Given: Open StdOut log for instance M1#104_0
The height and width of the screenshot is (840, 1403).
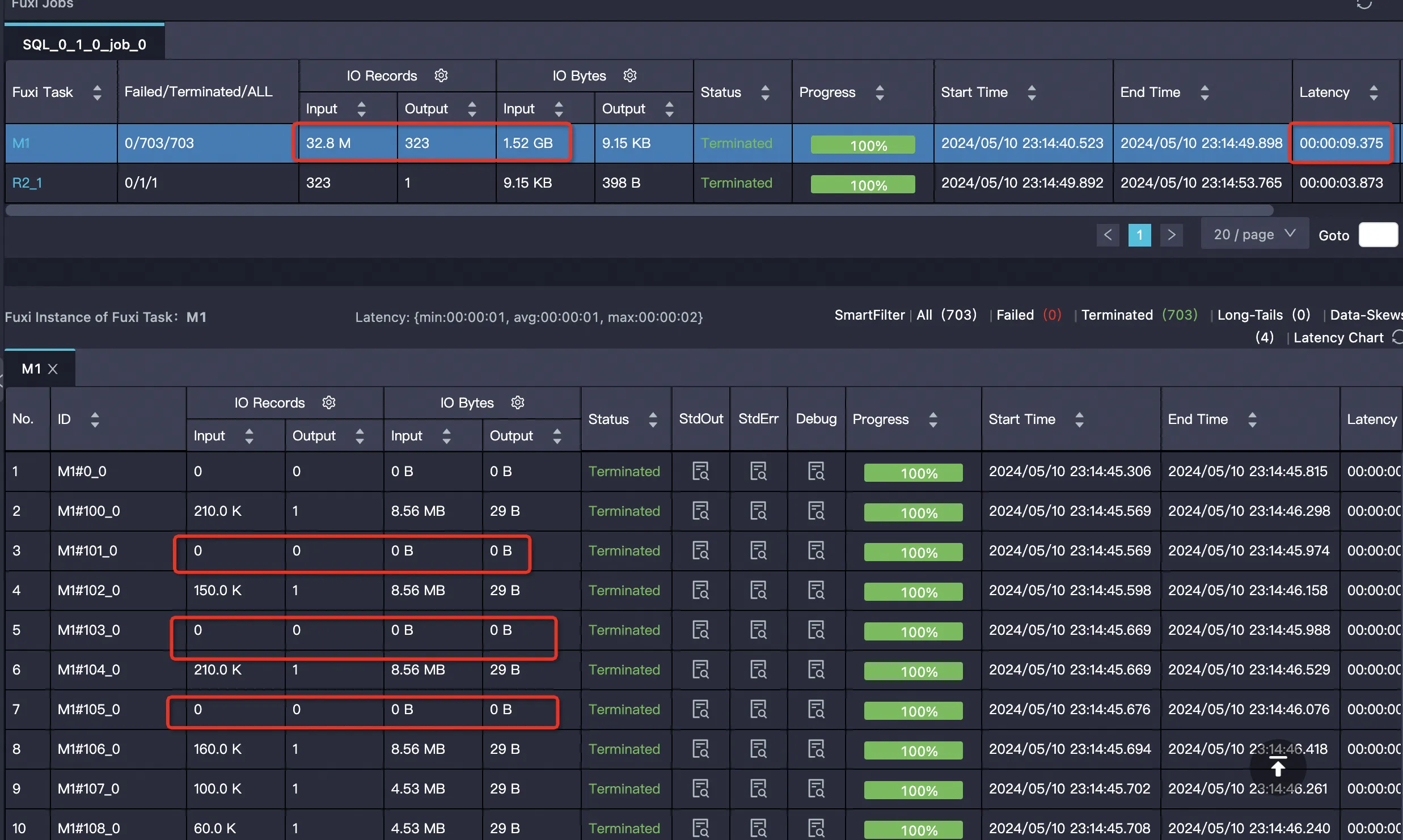Looking at the screenshot, I should pyautogui.click(x=700, y=669).
